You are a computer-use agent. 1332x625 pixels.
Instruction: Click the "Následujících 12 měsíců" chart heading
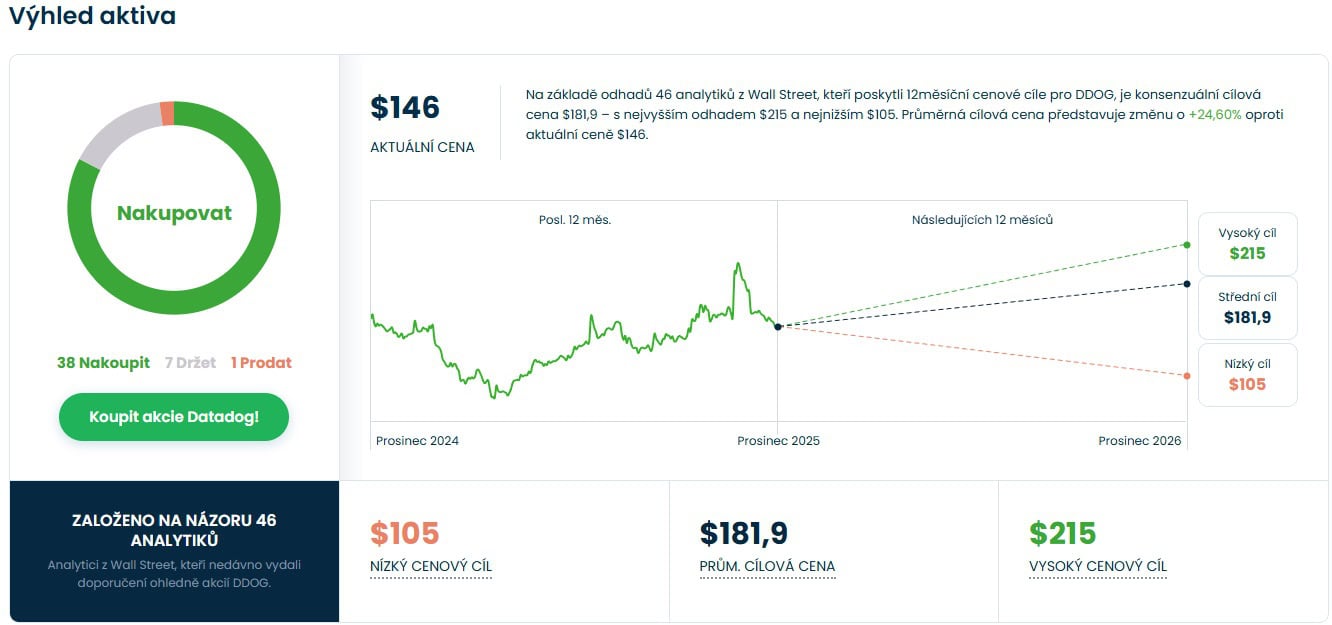tap(982, 220)
